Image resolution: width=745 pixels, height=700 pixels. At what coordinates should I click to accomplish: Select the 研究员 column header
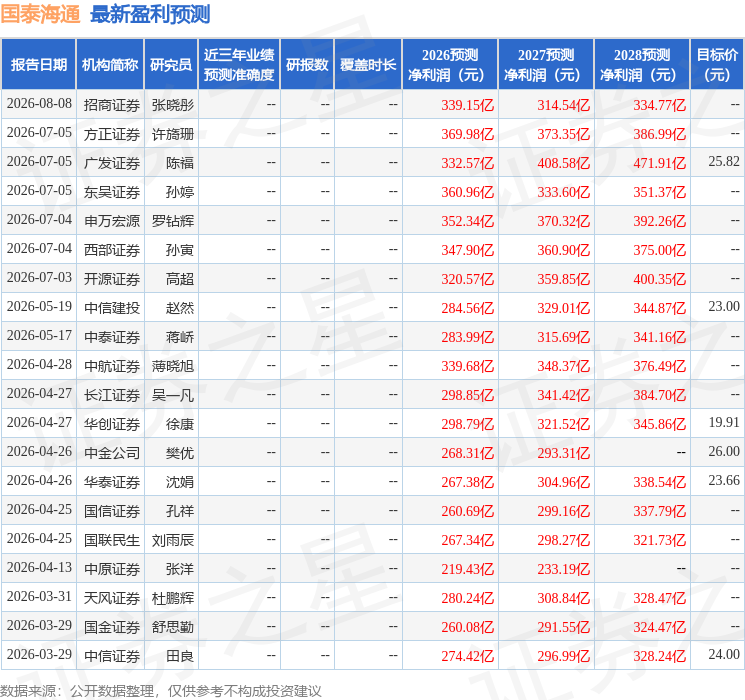[171, 65]
